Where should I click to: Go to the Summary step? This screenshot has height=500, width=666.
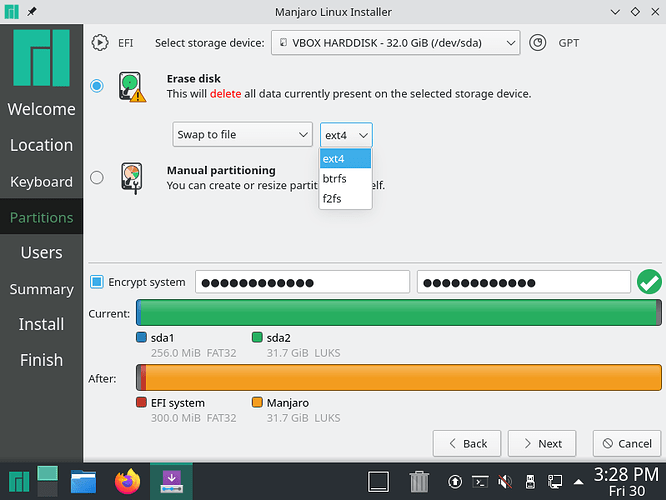pyautogui.click(x=41, y=289)
